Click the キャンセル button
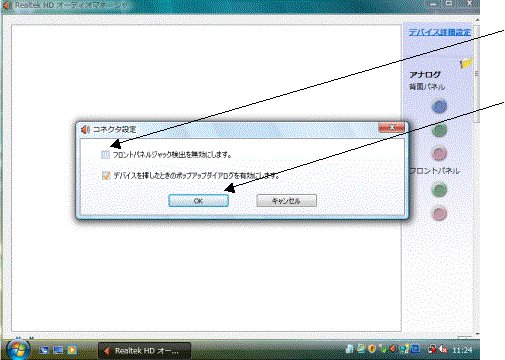The width and height of the screenshot is (505, 360). [x=286, y=201]
